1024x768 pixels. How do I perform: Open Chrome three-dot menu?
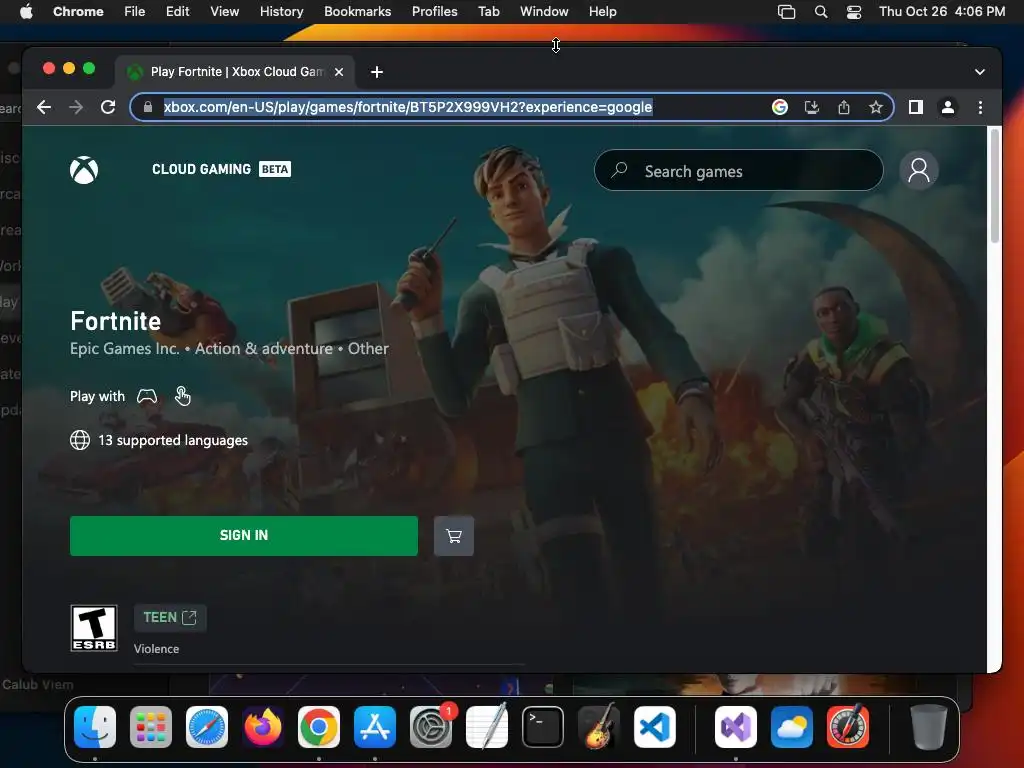click(980, 107)
